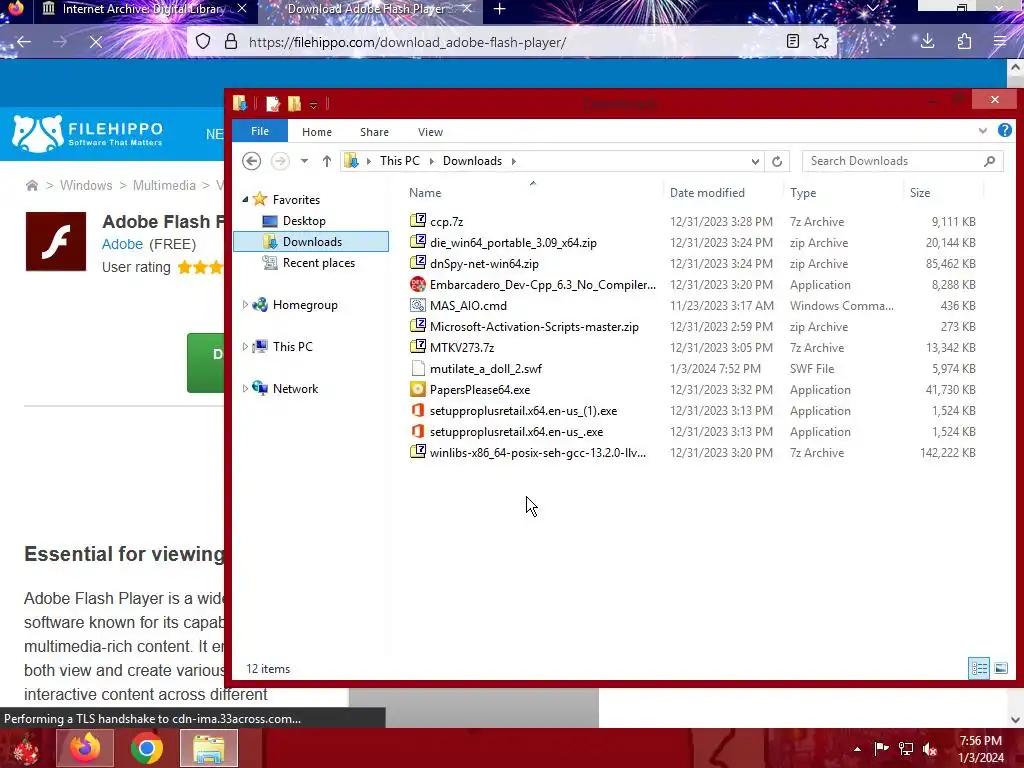Expand the Homegroup tree node
The height and width of the screenshot is (768, 1024).
245,304
